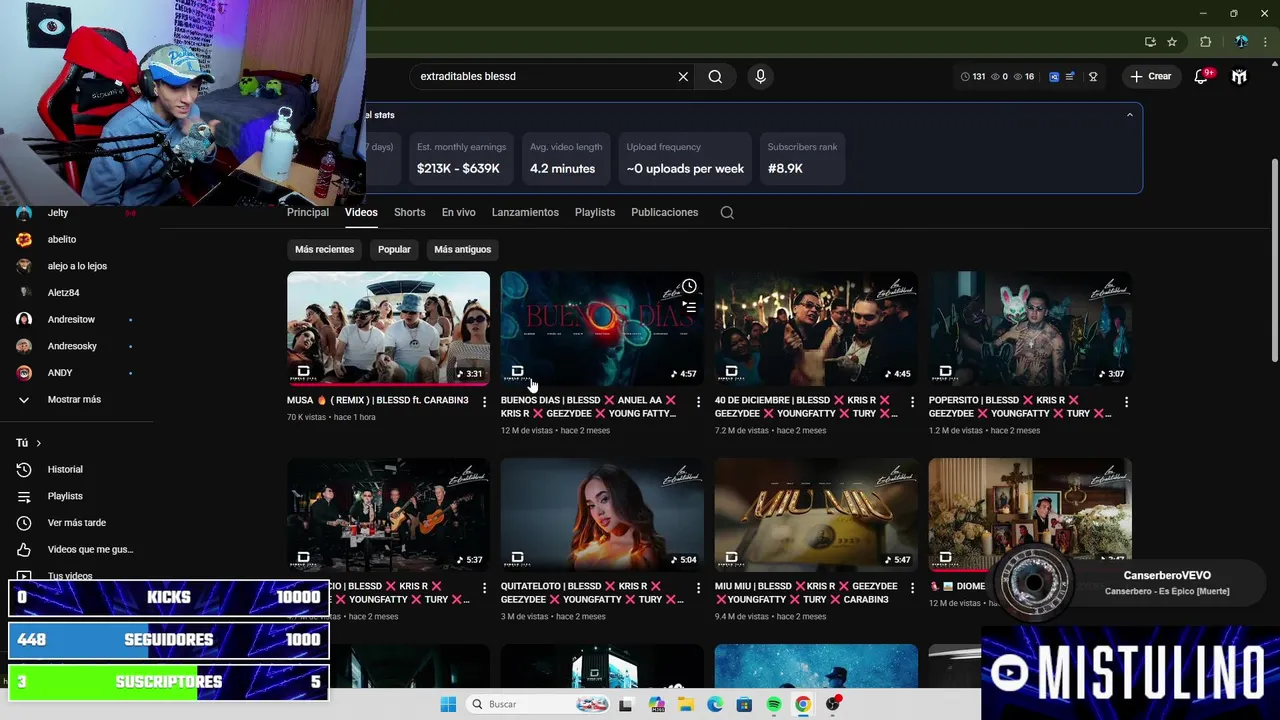The width and height of the screenshot is (1280, 720).
Task: Open the alejo a lo lejos channel
Action: 75,266
